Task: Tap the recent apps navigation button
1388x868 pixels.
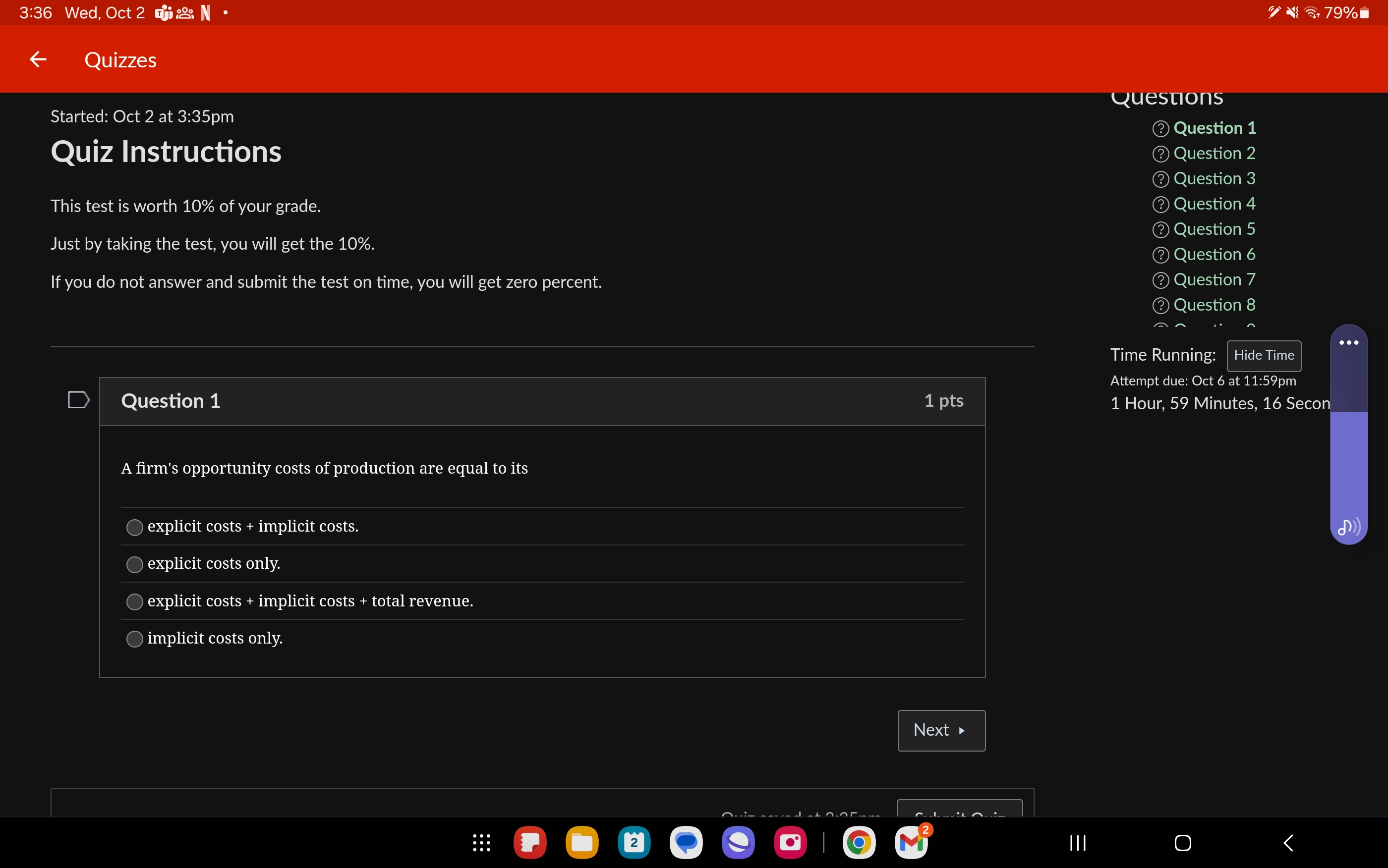Action: click(x=1078, y=843)
